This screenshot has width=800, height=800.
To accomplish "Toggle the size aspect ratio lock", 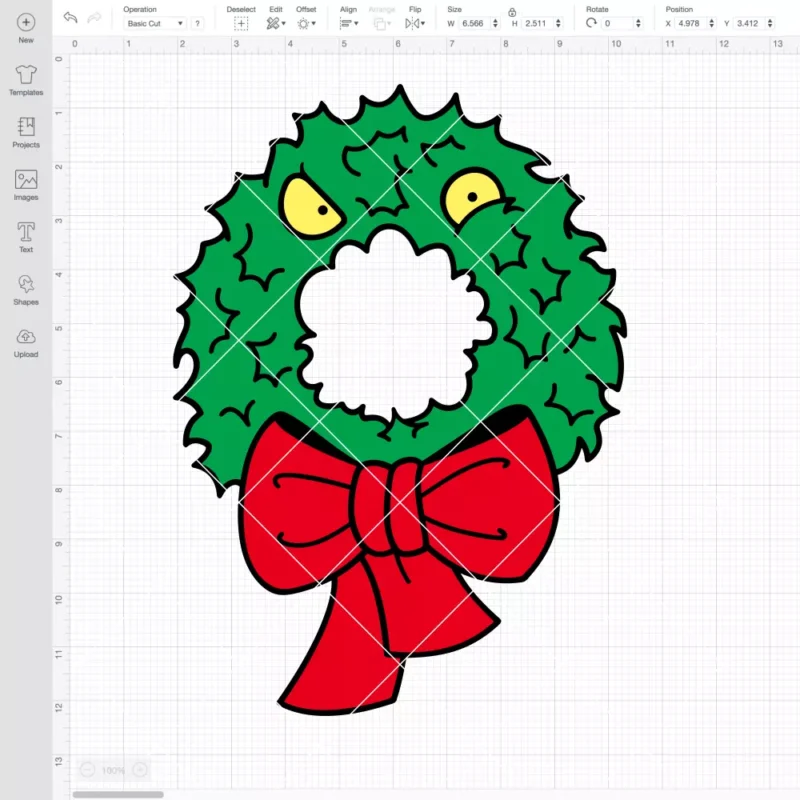I will coord(512,12).
